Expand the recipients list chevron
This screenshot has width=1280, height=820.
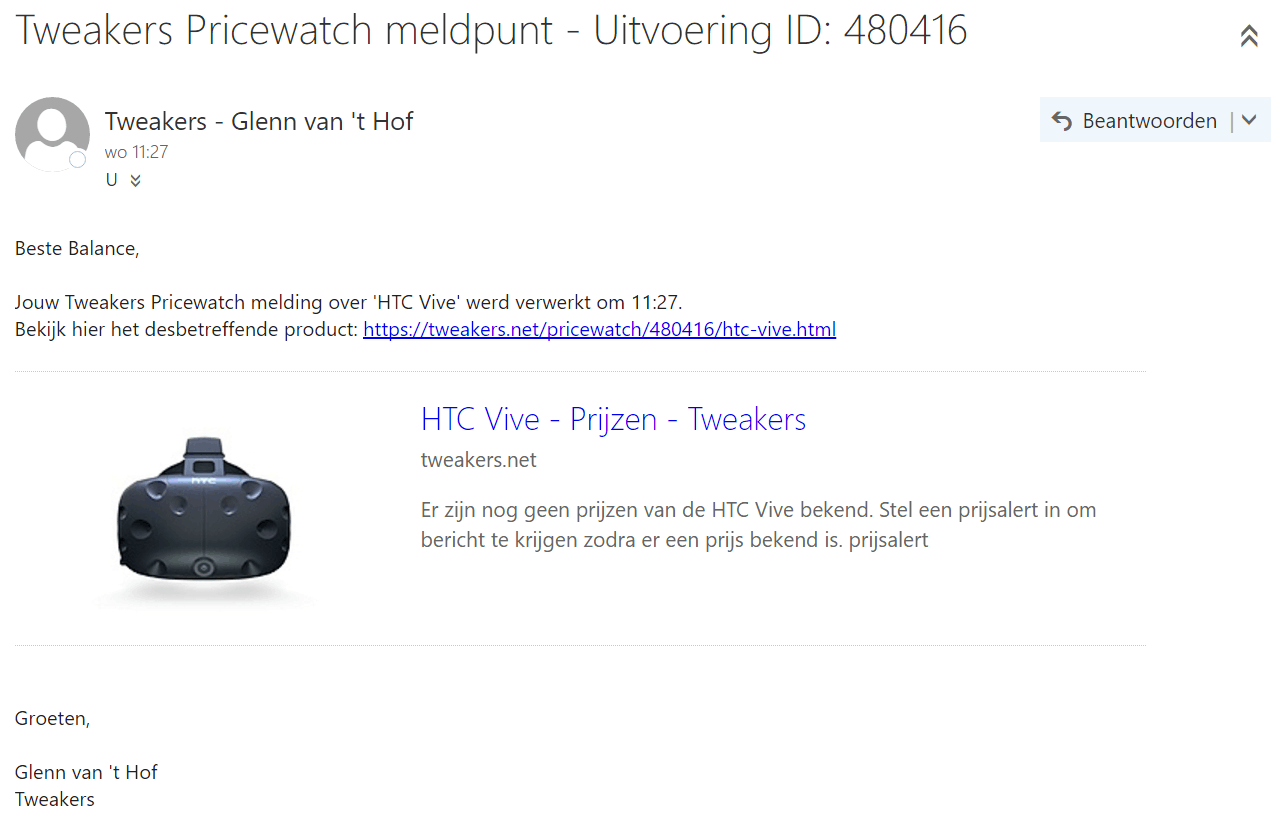point(135,181)
